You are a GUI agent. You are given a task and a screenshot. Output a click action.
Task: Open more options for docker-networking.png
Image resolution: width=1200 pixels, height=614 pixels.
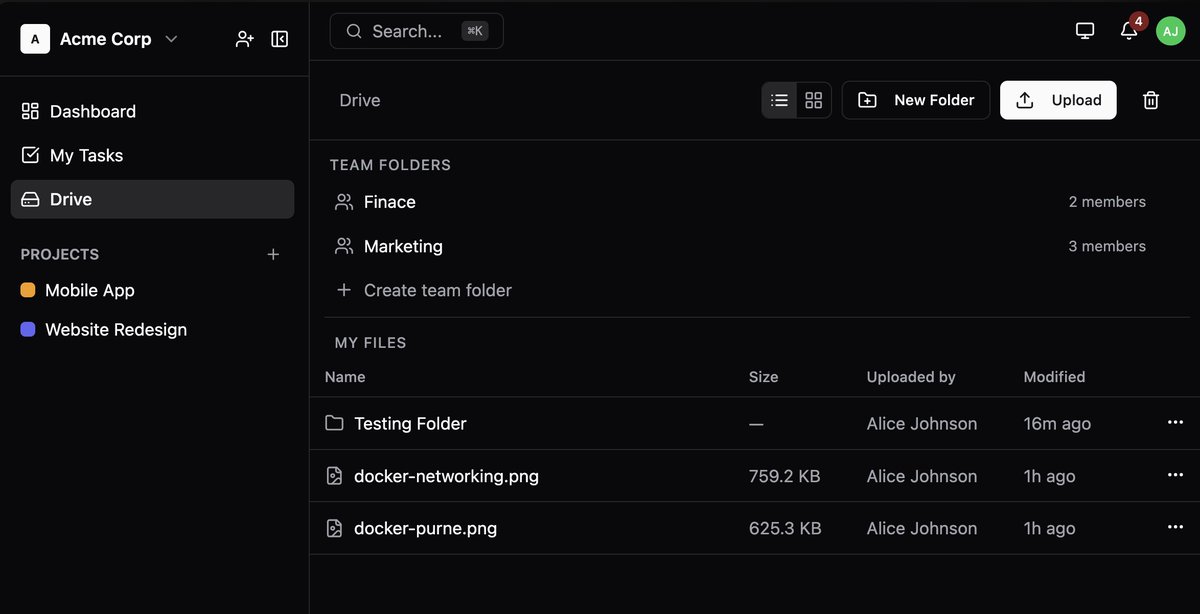click(x=1175, y=475)
